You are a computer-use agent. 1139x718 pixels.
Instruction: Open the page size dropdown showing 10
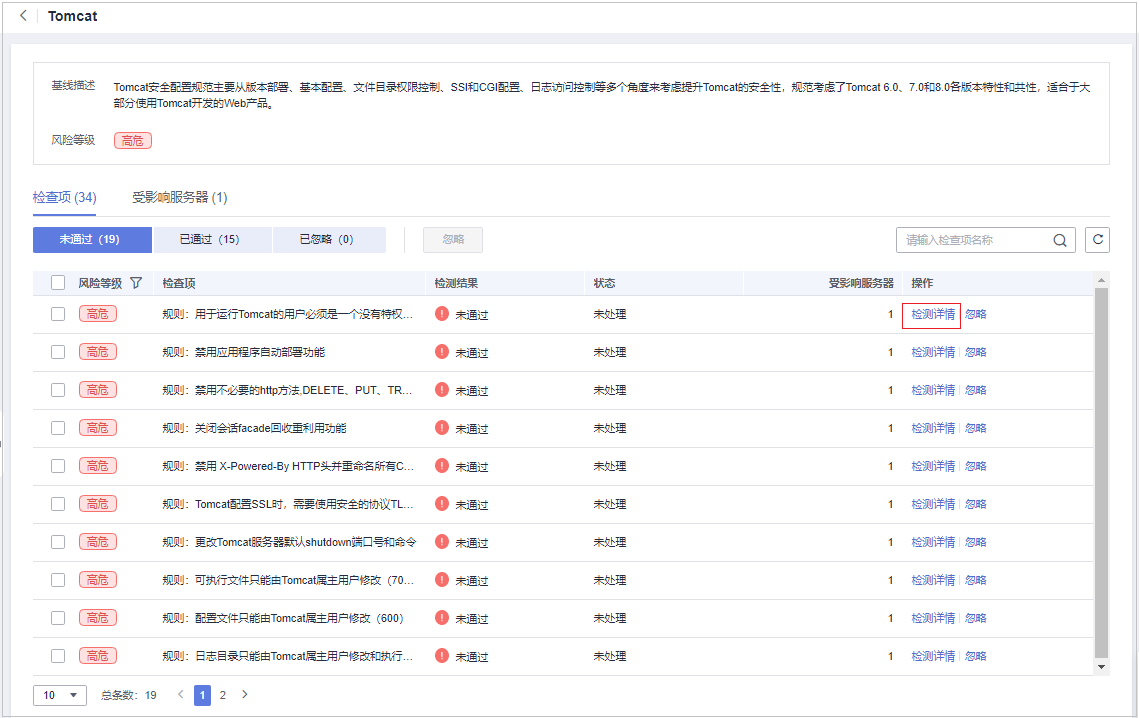click(60, 695)
